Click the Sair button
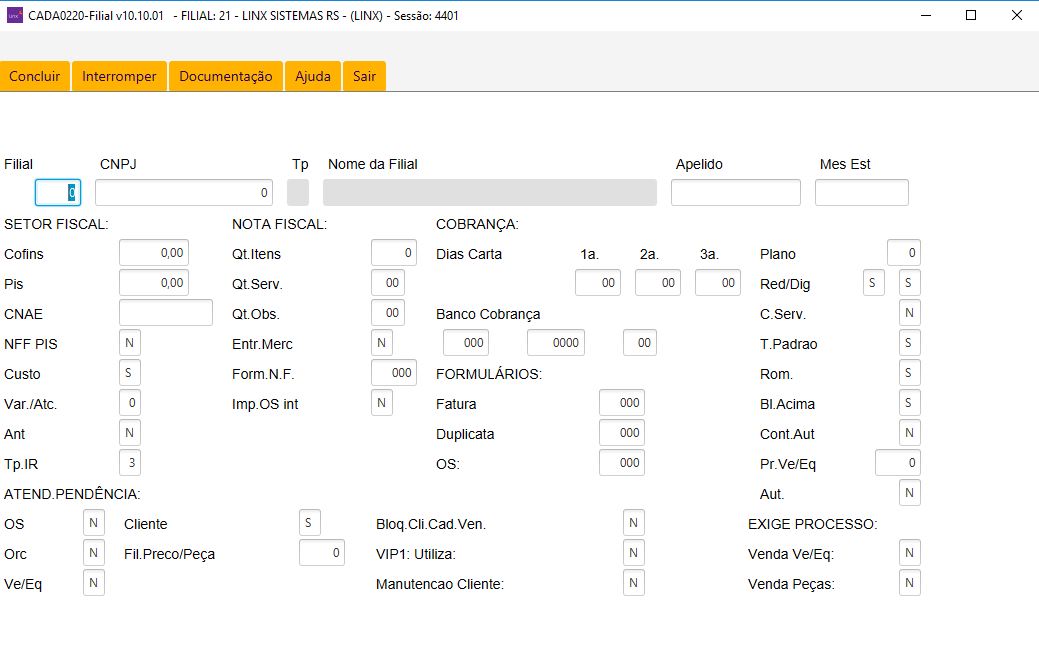Screen dimensions: 1039x649 (x=364, y=76)
